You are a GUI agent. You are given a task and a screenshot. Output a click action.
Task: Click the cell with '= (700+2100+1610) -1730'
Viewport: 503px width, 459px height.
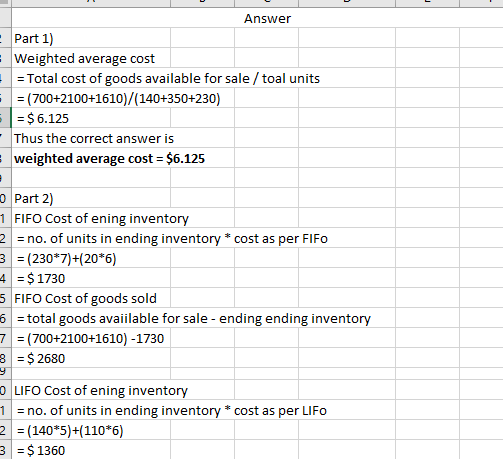[90, 338]
